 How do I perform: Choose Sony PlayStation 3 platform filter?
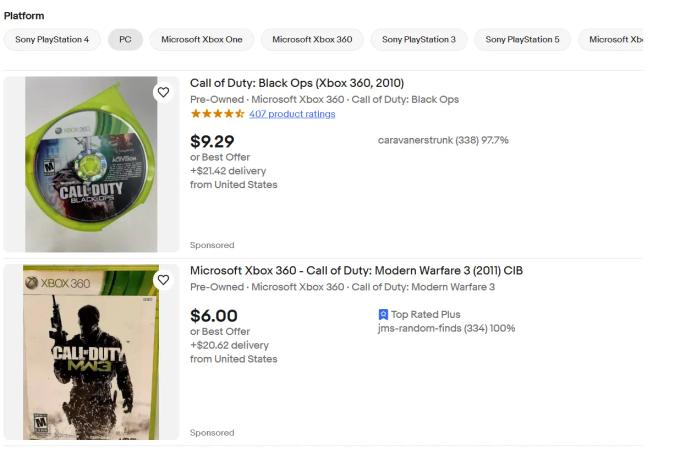coord(418,40)
